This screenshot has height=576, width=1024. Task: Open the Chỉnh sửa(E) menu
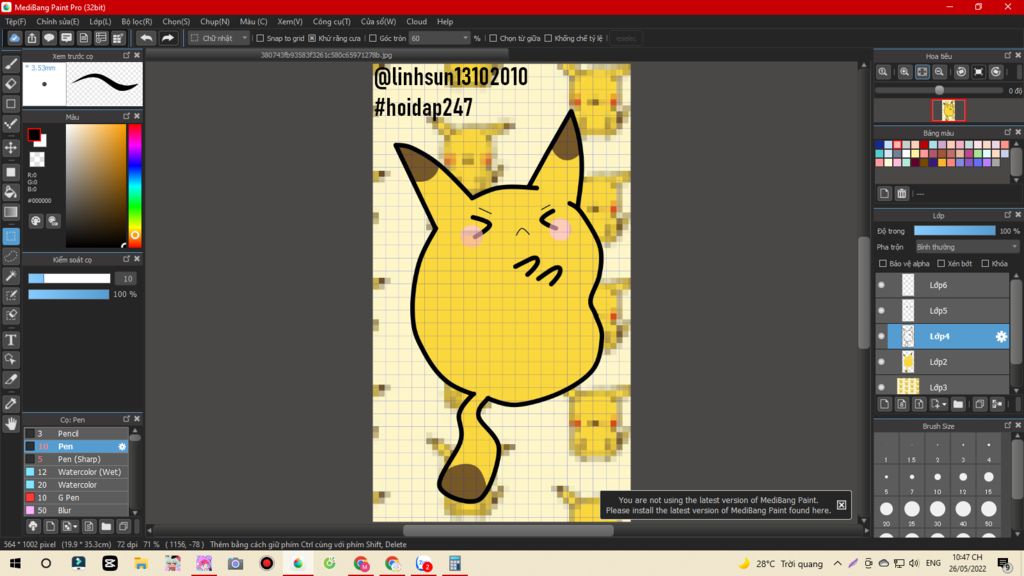pos(57,22)
